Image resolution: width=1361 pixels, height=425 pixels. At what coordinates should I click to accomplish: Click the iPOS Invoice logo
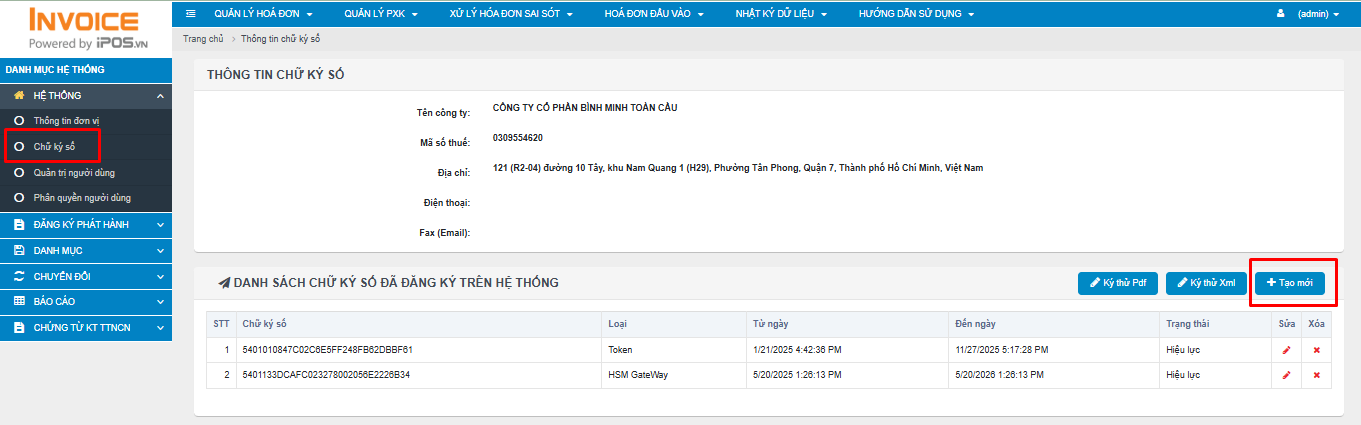pos(85,29)
